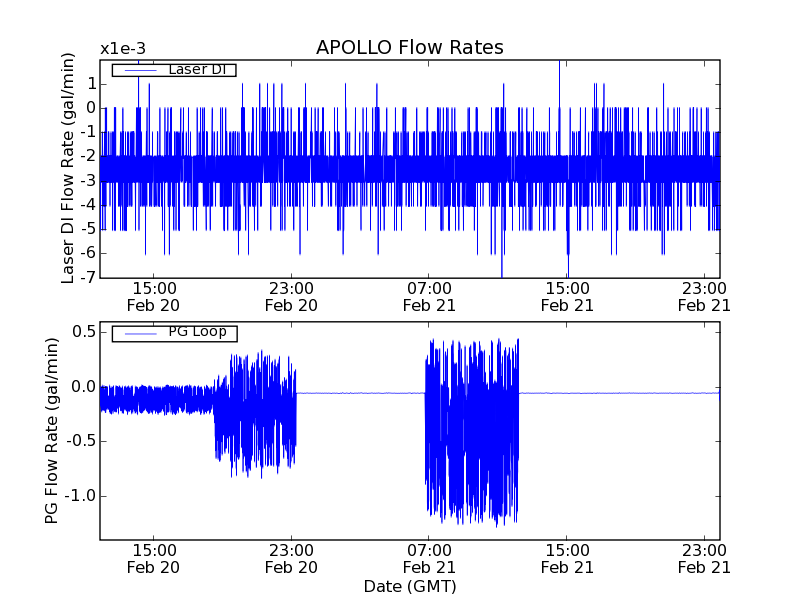
Task: Click "07:00 Feb 21" under the PG Loop plot
Action: [x=429, y=559]
